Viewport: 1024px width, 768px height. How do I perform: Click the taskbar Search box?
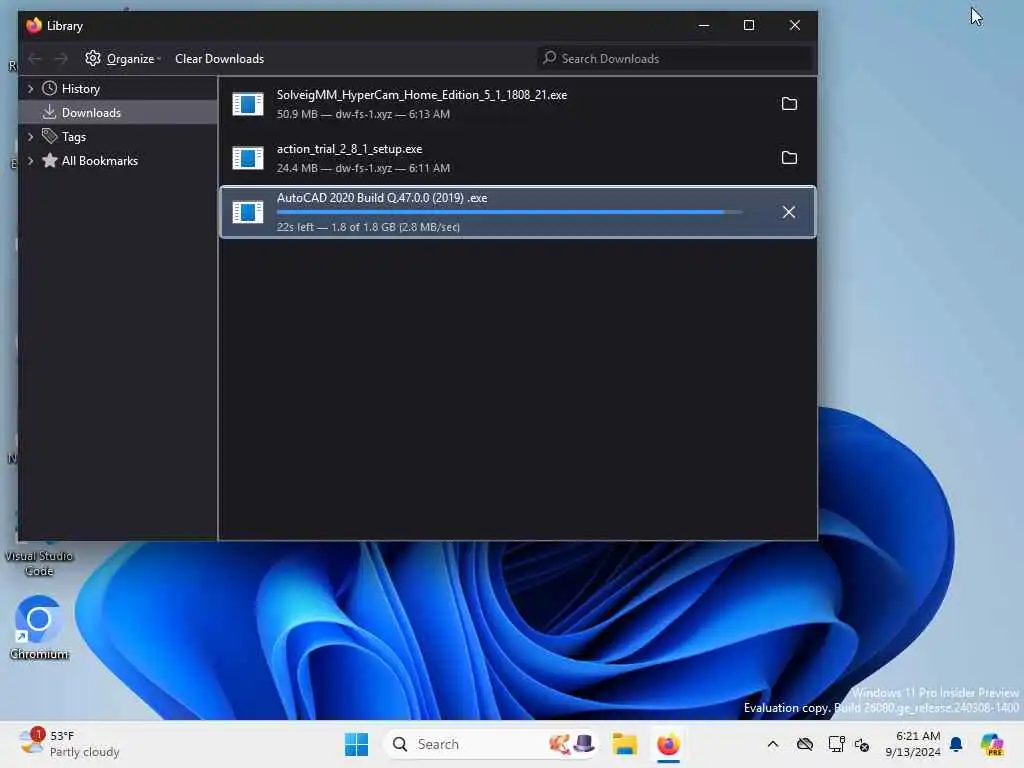click(x=491, y=744)
